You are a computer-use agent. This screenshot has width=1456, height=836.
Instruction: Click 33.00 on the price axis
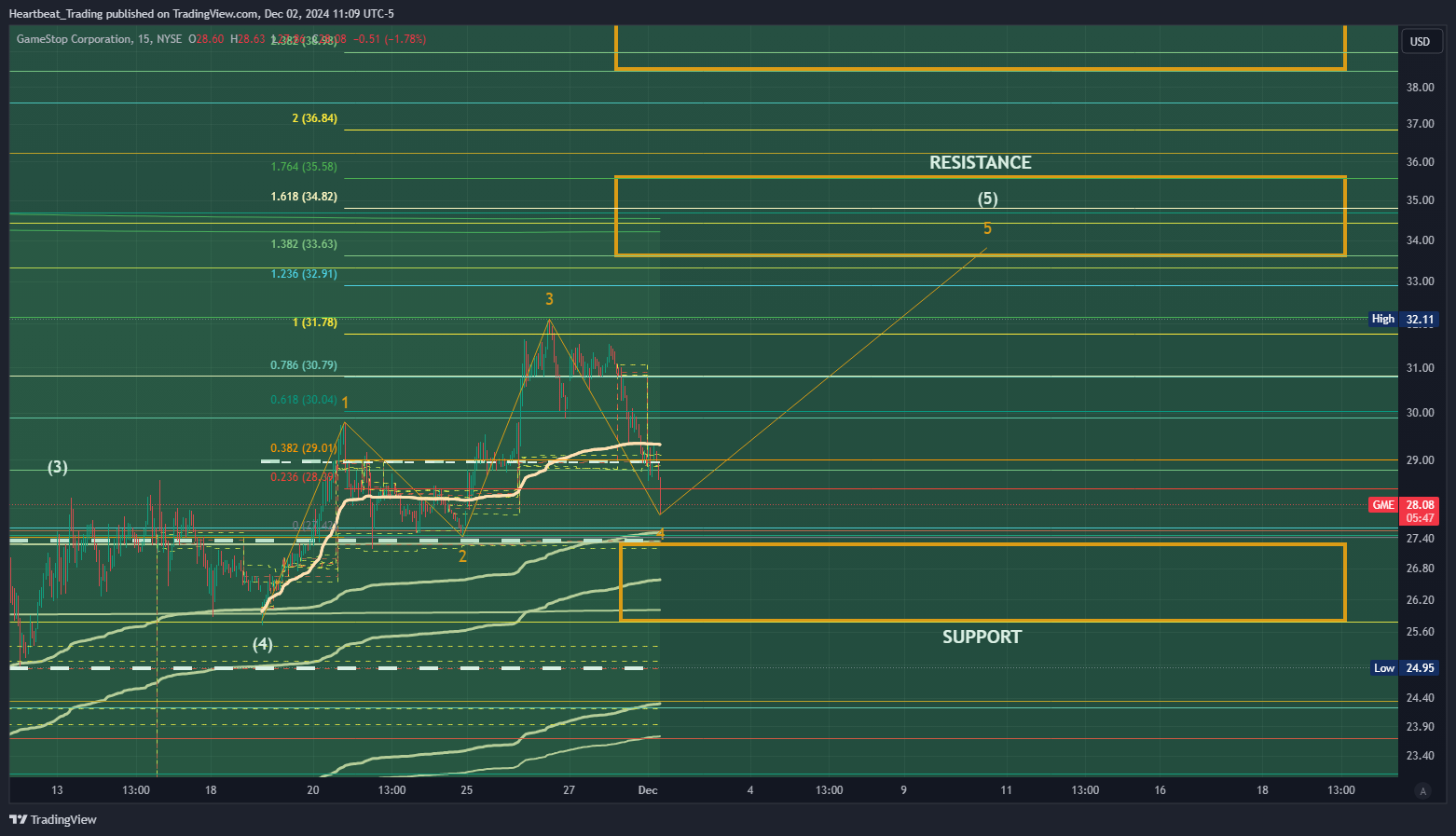pyautogui.click(x=1420, y=281)
